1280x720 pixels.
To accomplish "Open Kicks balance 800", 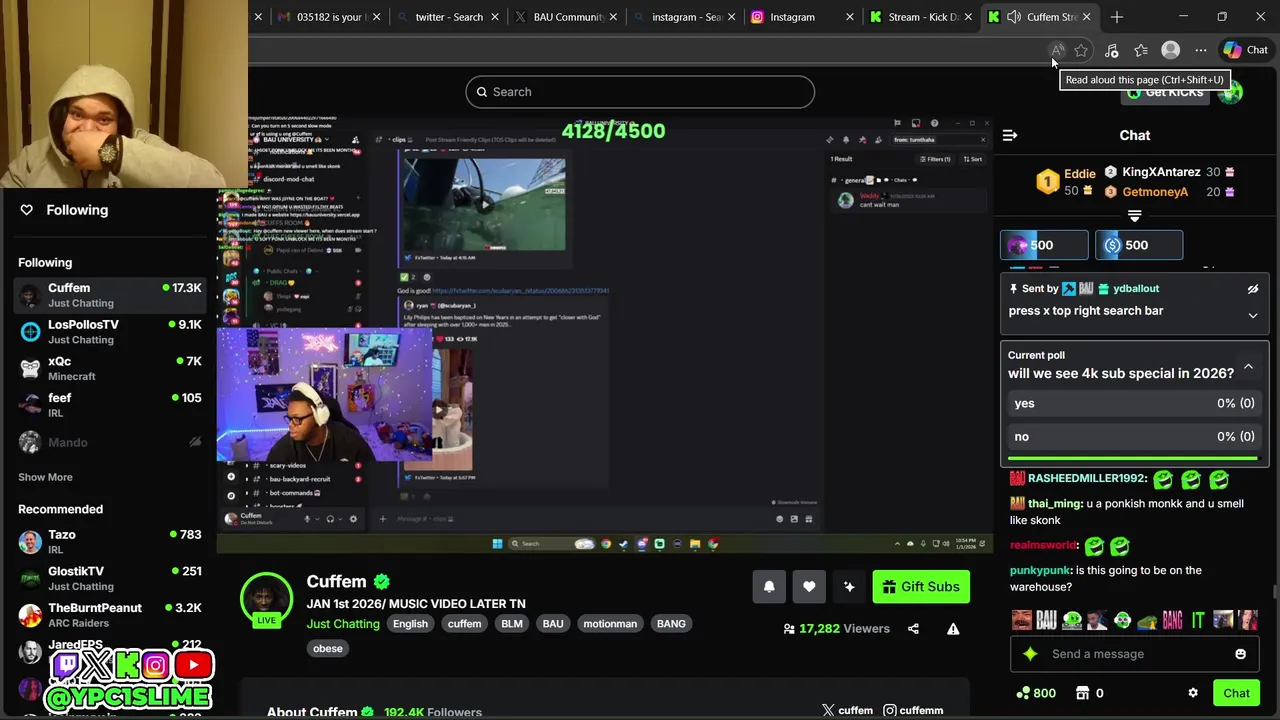I will click(x=1036, y=693).
